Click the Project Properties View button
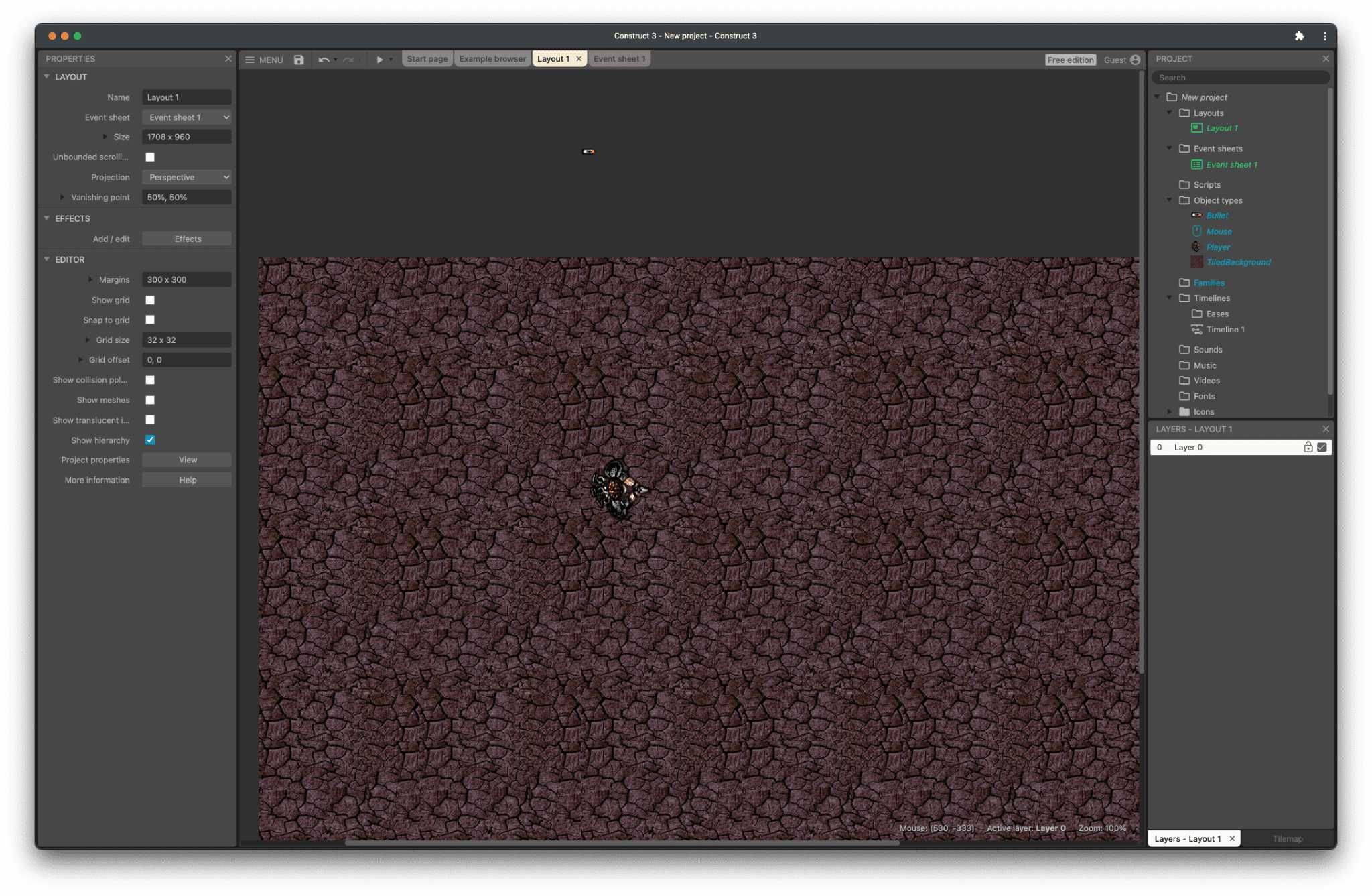1372x896 pixels. pyautogui.click(x=186, y=459)
